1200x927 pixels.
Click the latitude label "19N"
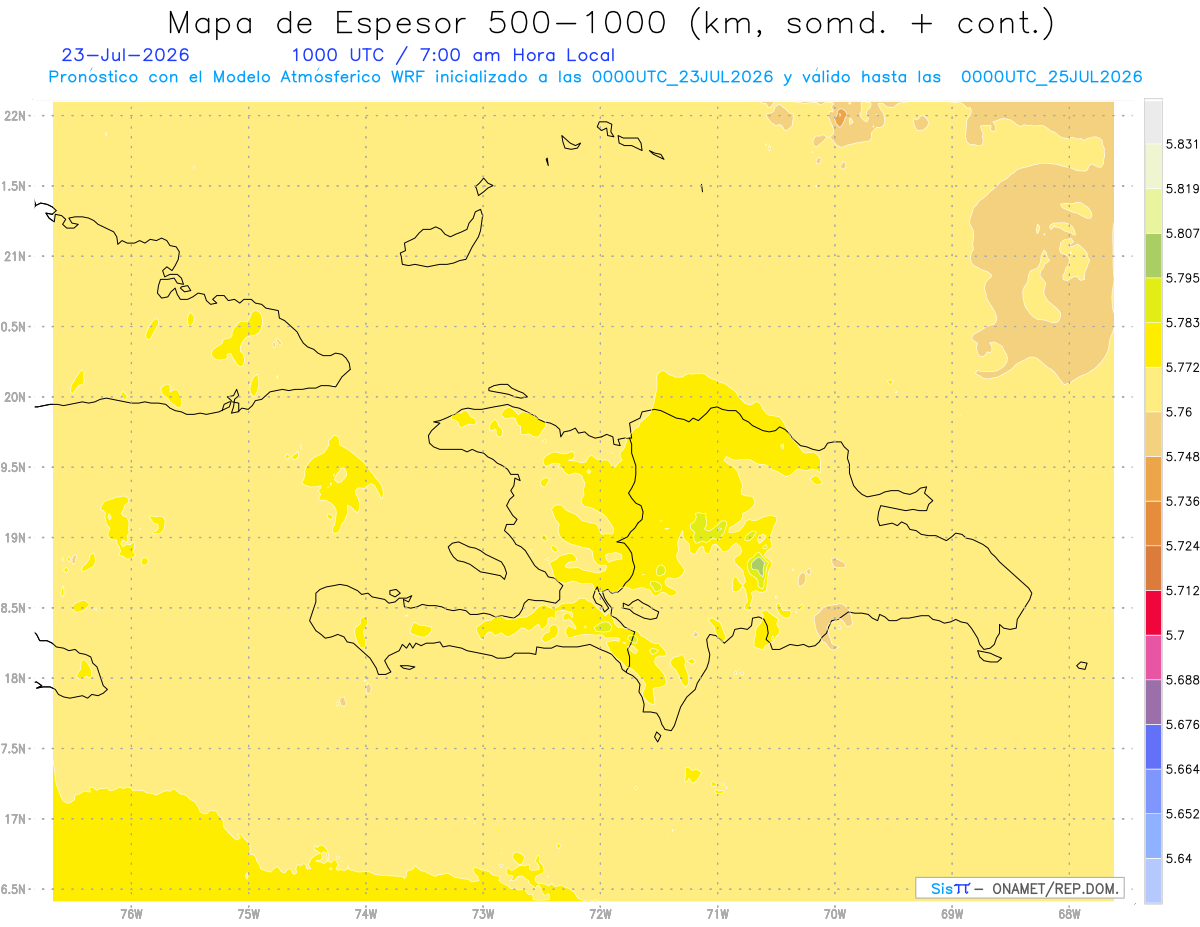[15, 538]
